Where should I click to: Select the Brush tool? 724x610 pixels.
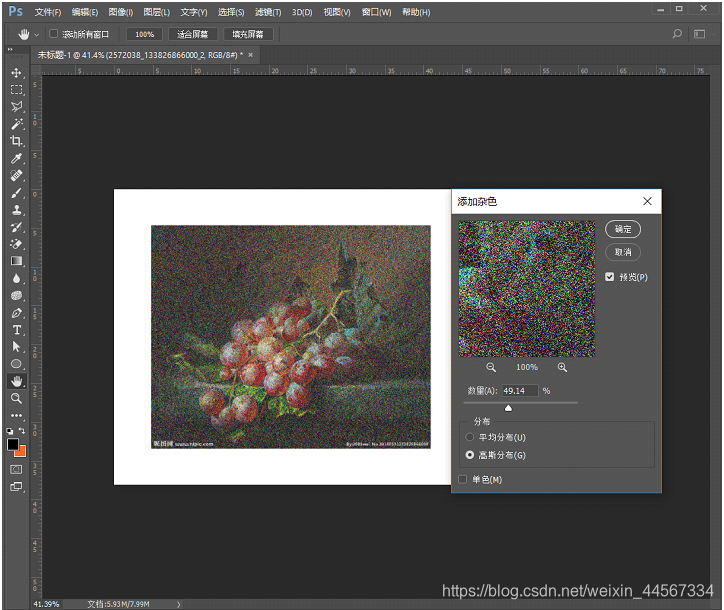16,193
